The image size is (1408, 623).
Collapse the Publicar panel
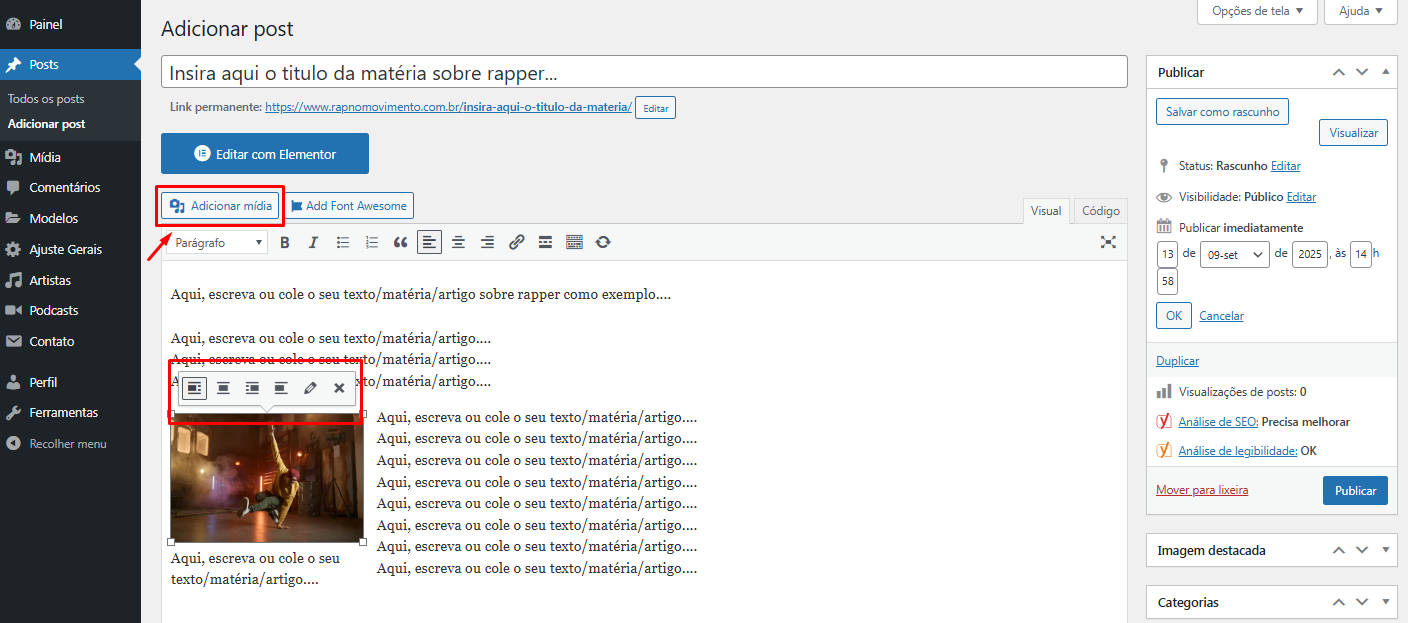pyautogui.click(x=1385, y=72)
